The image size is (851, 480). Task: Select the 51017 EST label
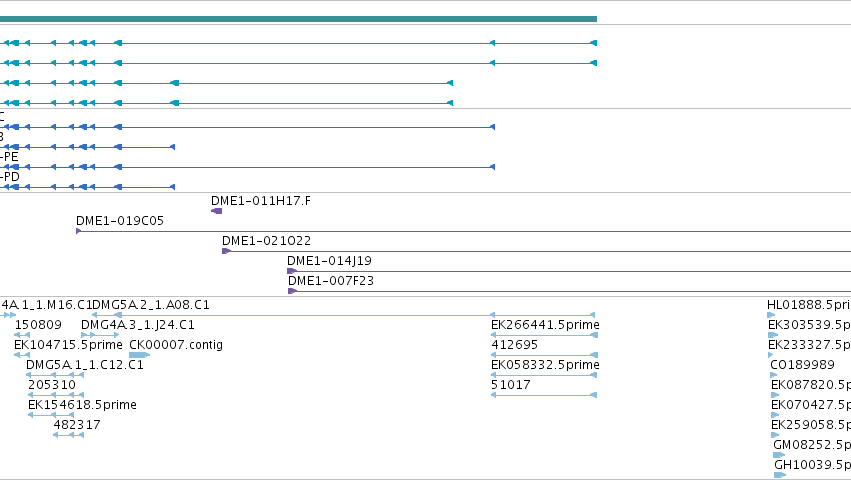click(511, 385)
